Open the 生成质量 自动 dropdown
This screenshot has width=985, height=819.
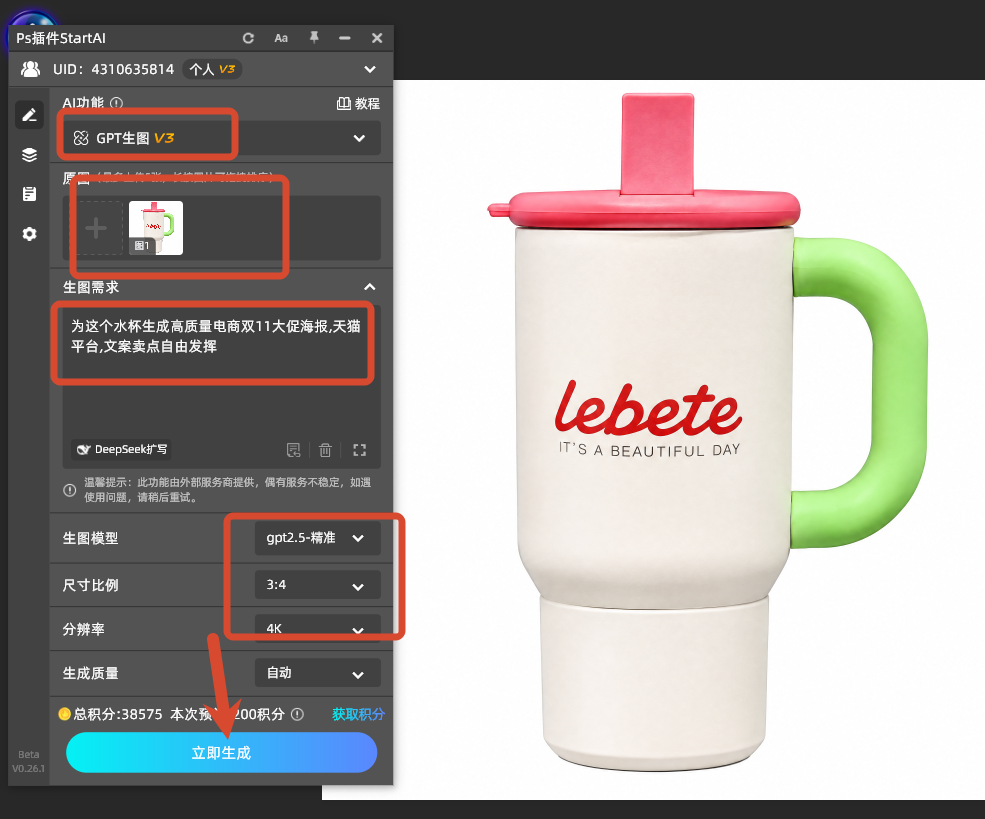[x=317, y=673]
